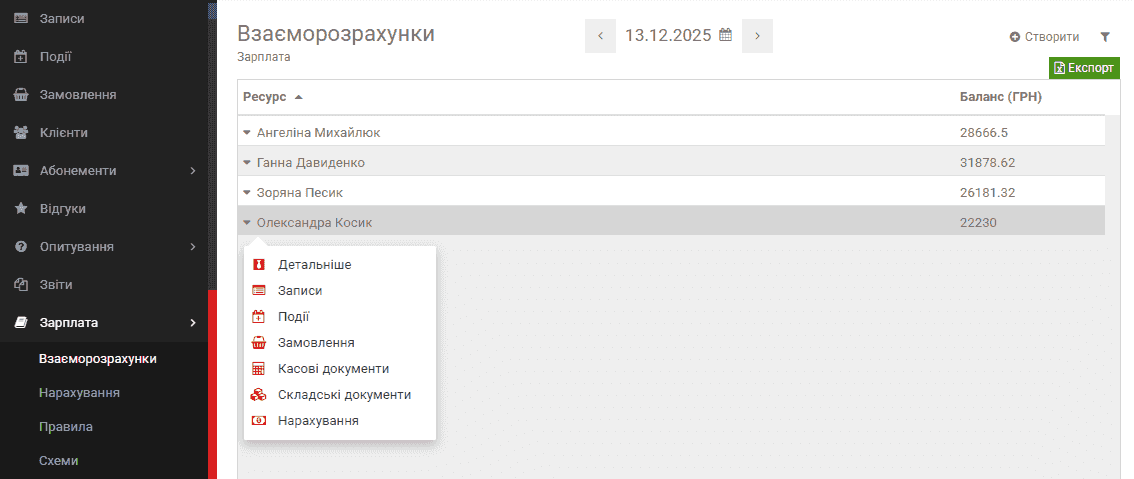Expand the Ангеліна Михайлюк row arrow
Screen dimensions: 1134x479
coord(247,132)
